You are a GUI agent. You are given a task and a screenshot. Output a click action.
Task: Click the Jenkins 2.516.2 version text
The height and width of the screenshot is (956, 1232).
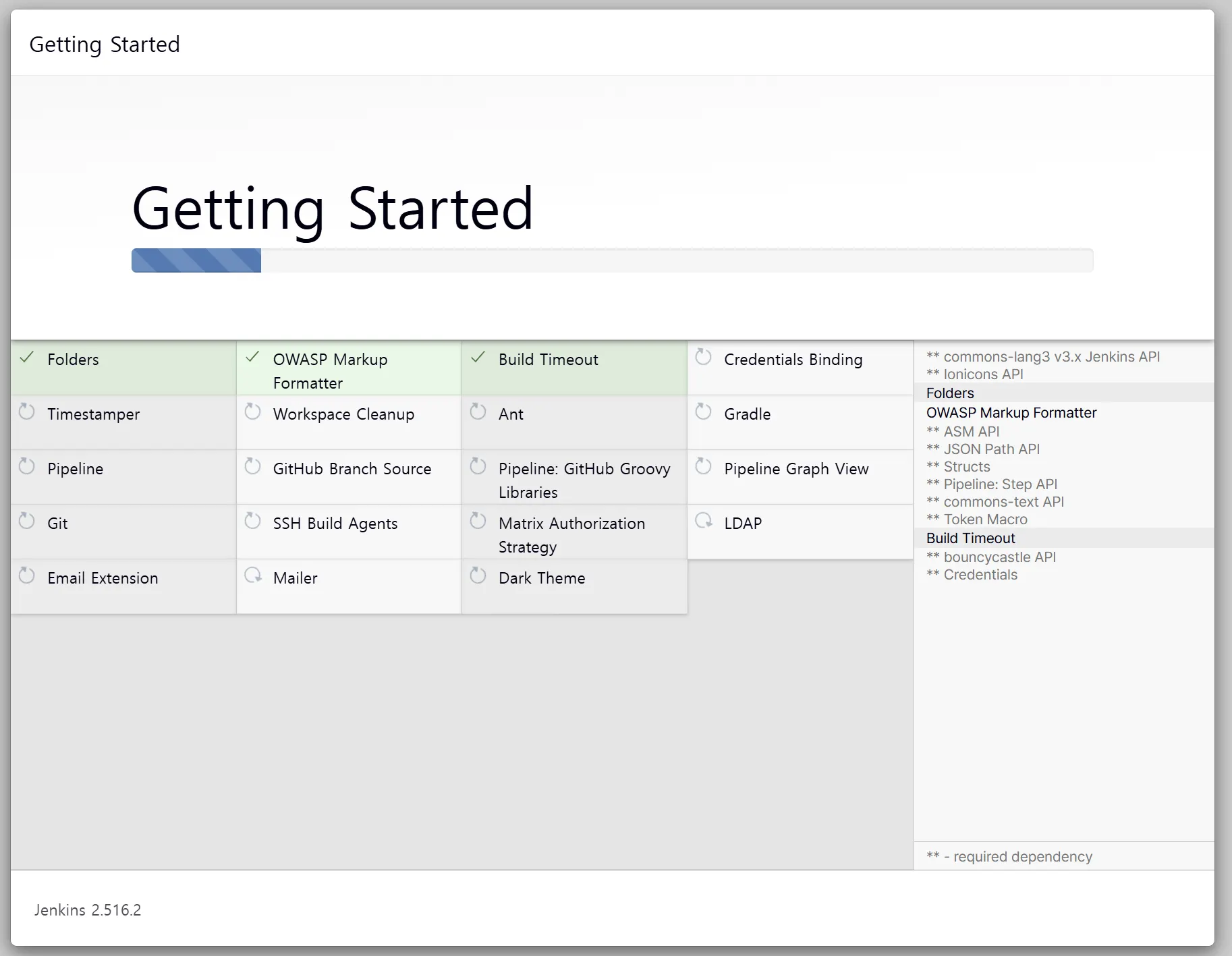click(88, 910)
